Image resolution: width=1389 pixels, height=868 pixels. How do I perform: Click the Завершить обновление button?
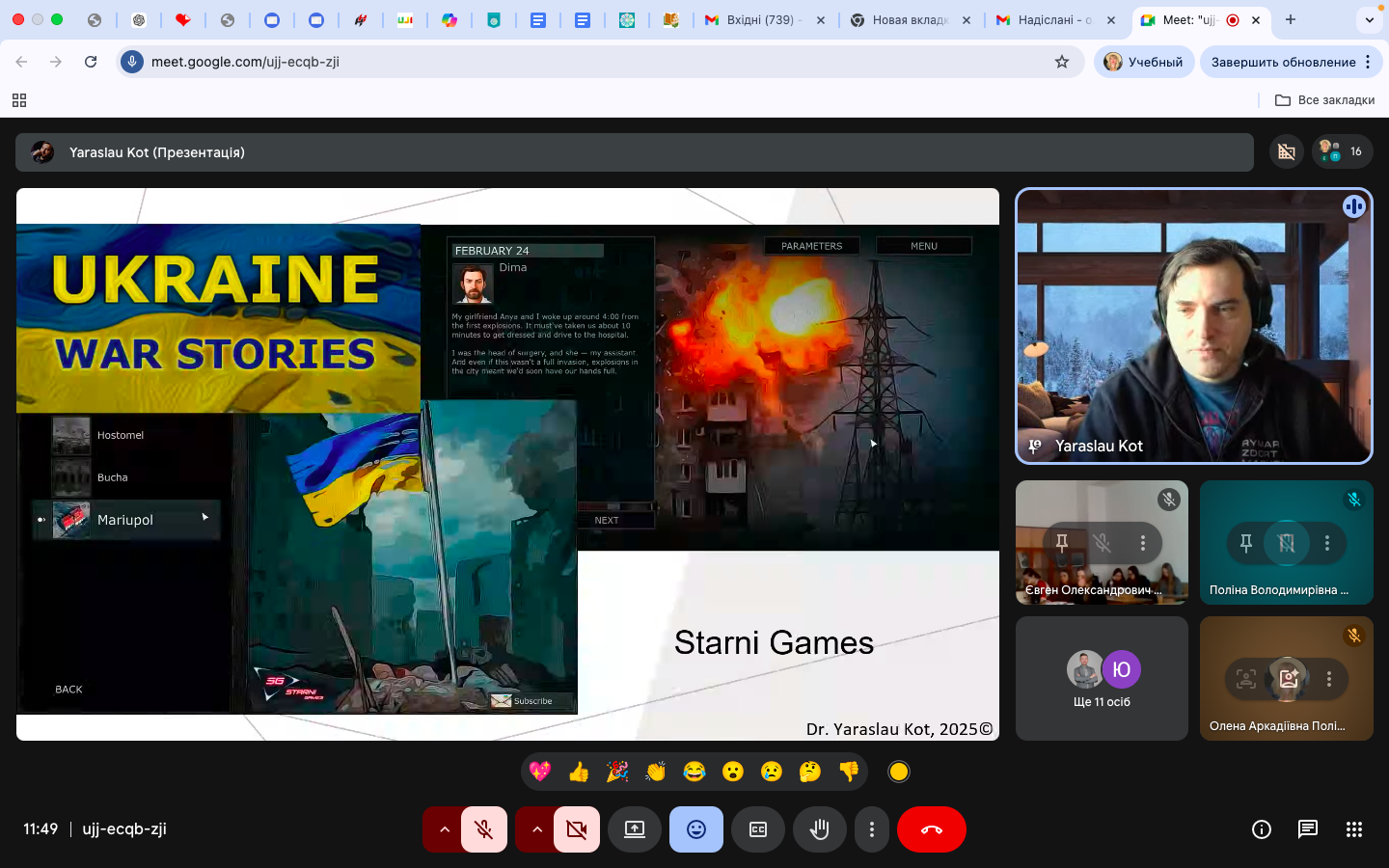coord(1283,62)
